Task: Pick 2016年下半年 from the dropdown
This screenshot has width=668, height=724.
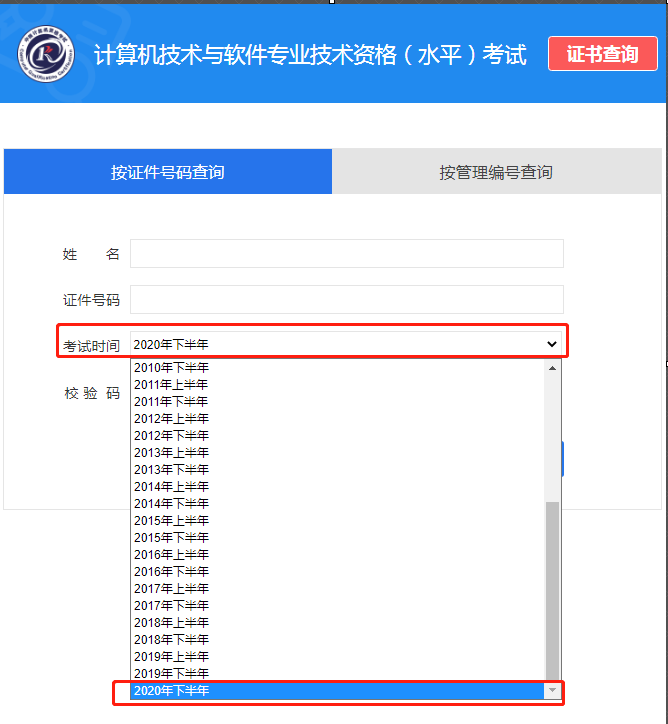Action: tap(172, 571)
